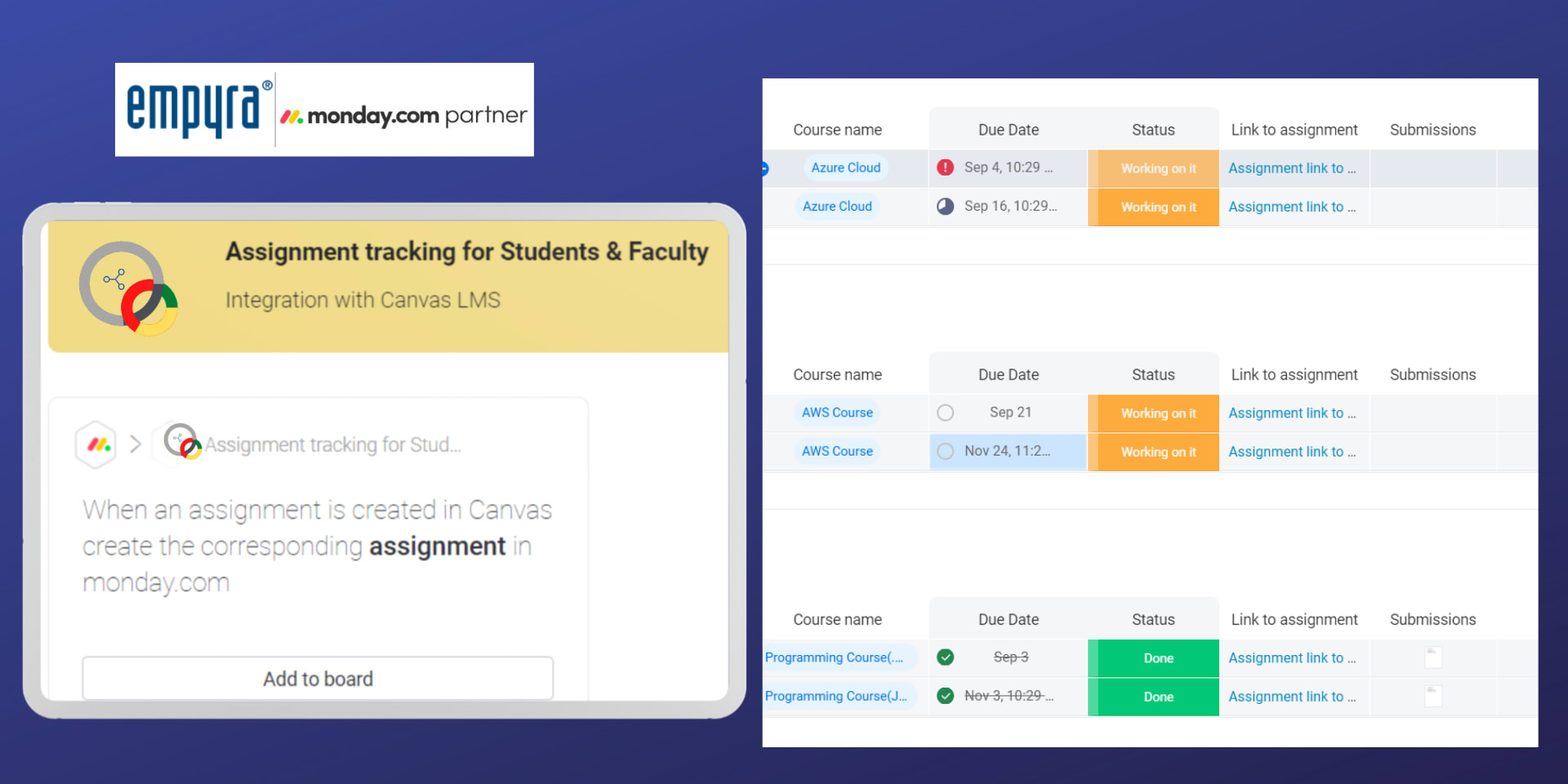The width and height of the screenshot is (1568, 784).
Task: Click the breadcrumb chevron arrow
Action: tap(136, 444)
